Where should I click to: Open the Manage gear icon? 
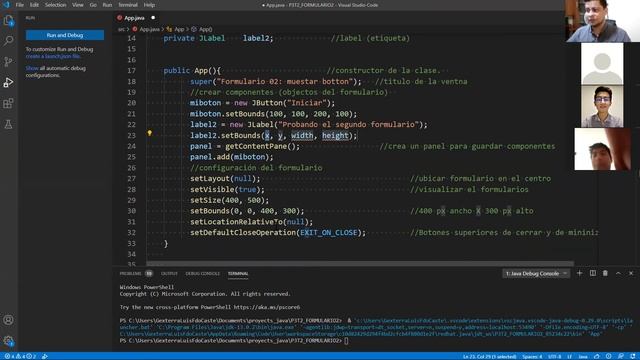tap(8, 341)
